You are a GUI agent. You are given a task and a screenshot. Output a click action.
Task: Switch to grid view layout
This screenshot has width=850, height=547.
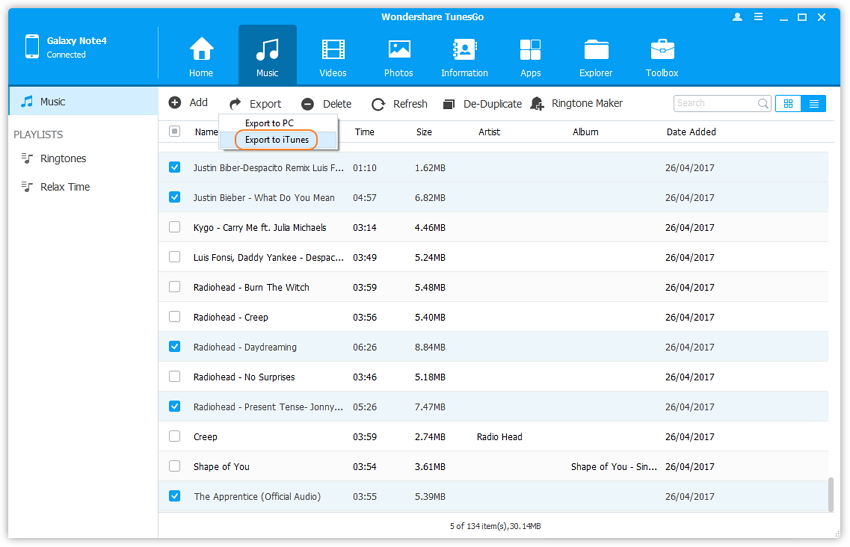pyautogui.click(x=788, y=103)
